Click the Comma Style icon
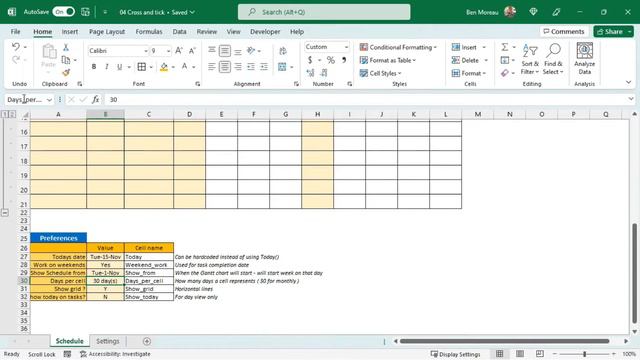This screenshot has height=360, width=640. 344,60
